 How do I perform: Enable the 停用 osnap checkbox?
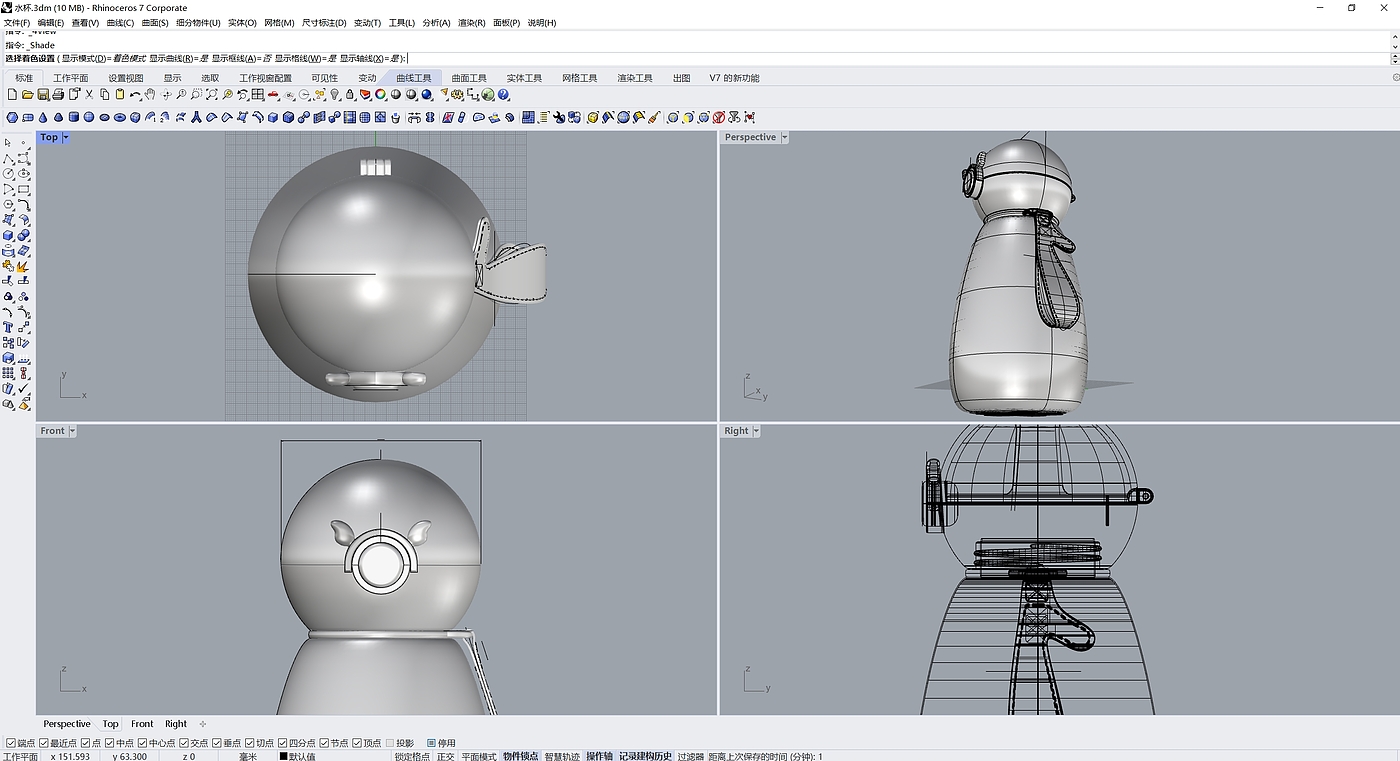[431, 743]
